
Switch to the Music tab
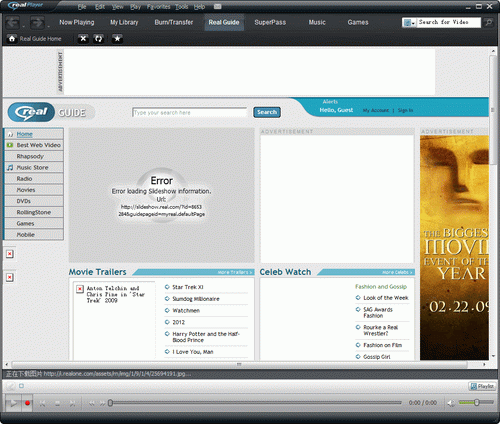click(x=317, y=22)
